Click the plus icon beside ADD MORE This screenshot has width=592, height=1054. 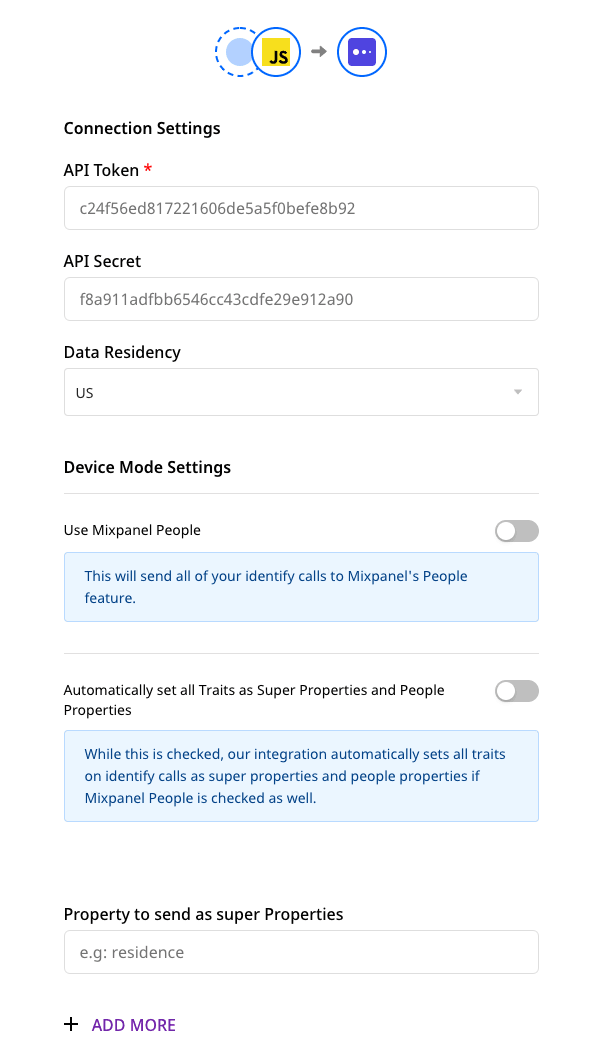tap(70, 1024)
